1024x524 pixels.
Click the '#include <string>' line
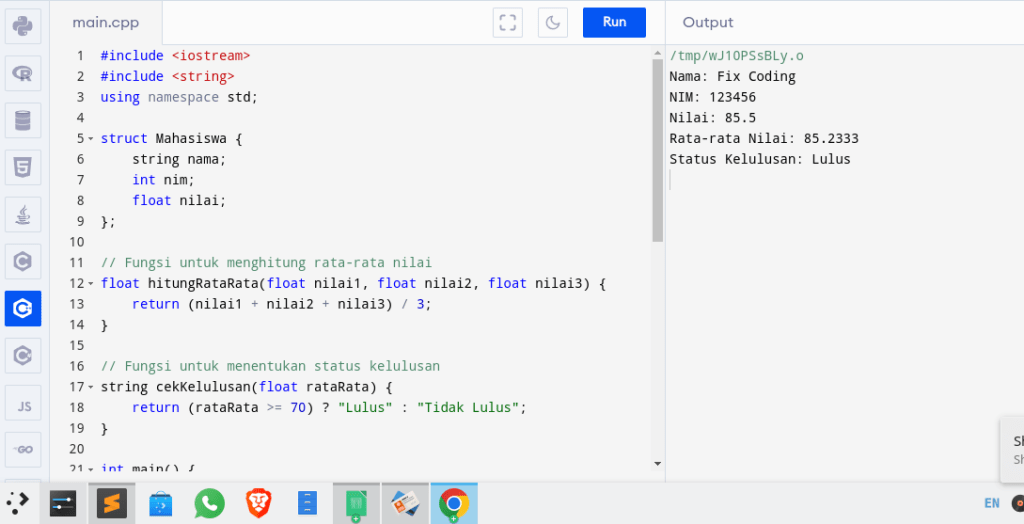(167, 76)
